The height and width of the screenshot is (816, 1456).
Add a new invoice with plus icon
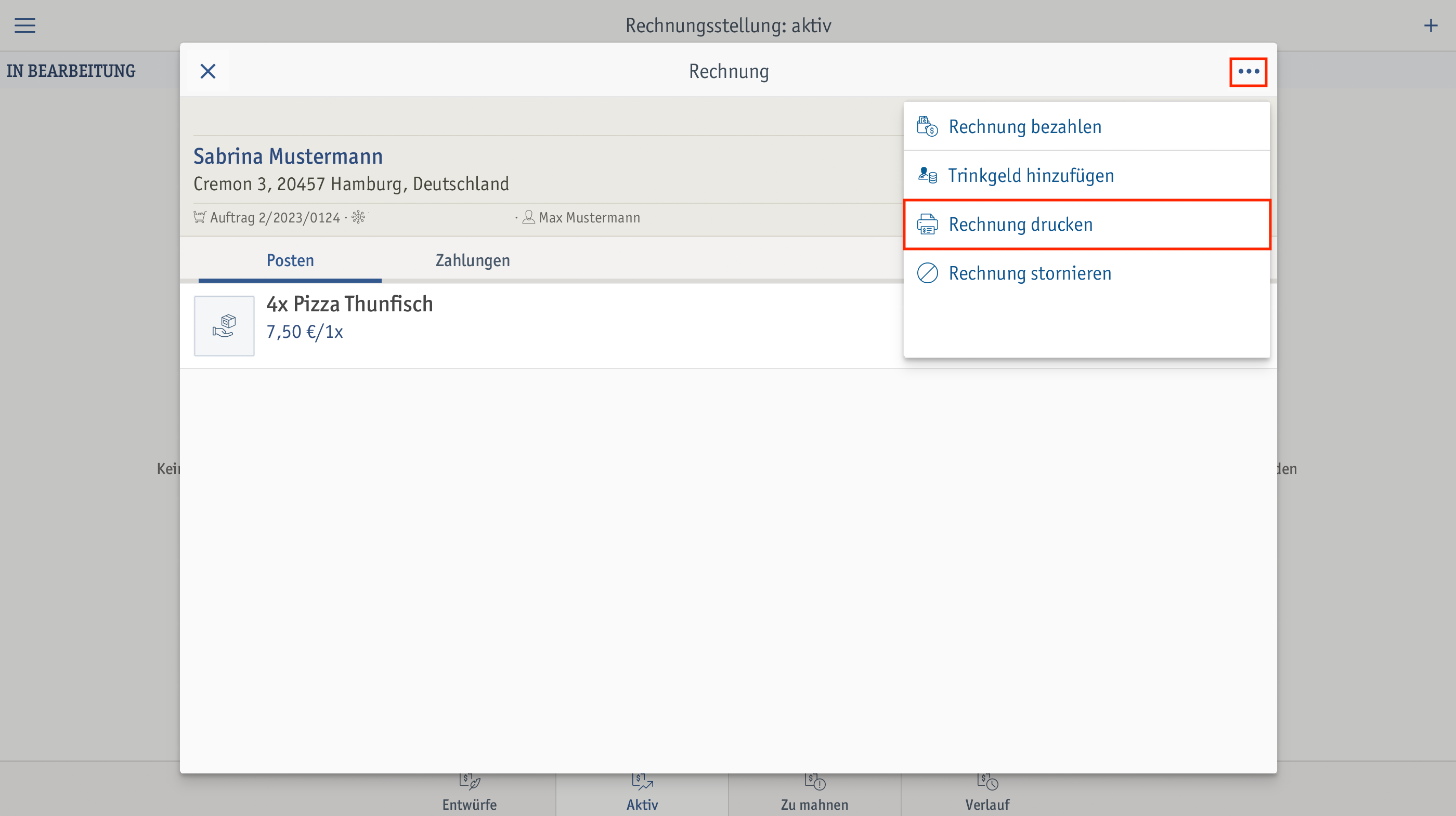pos(1431,25)
